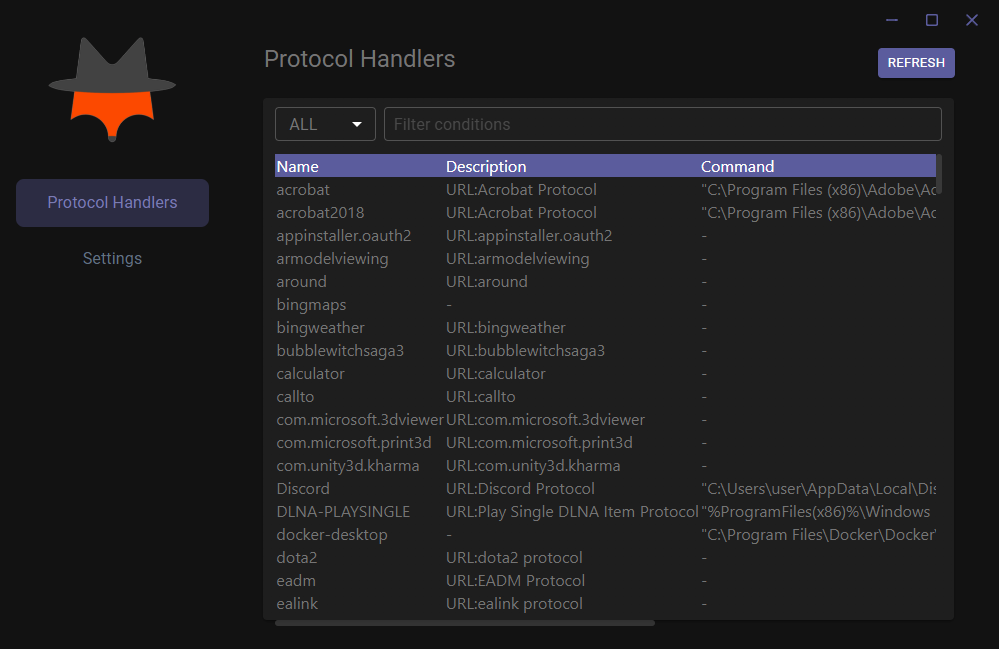The width and height of the screenshot is (999, 649).
Task: Select the acrobat2018 row name
Action: [320, 213]
